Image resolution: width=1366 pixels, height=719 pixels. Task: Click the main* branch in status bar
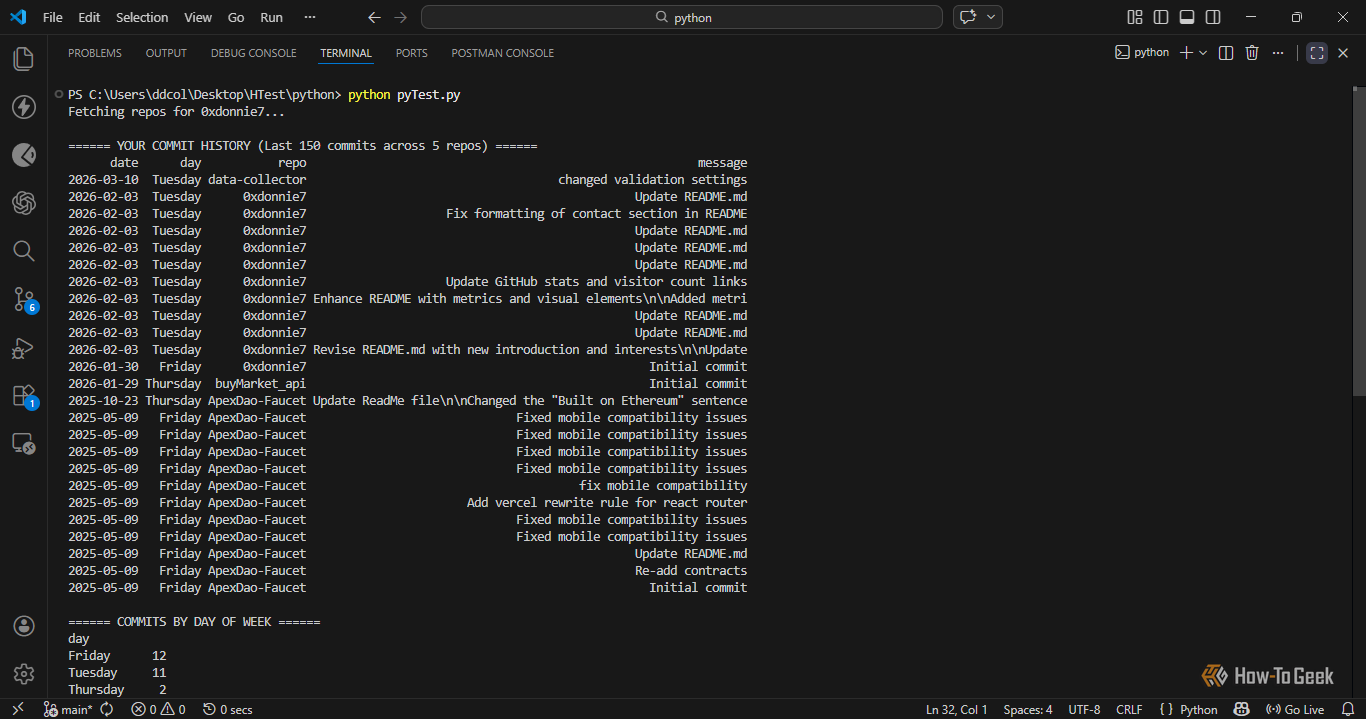(x=69, y=709)
